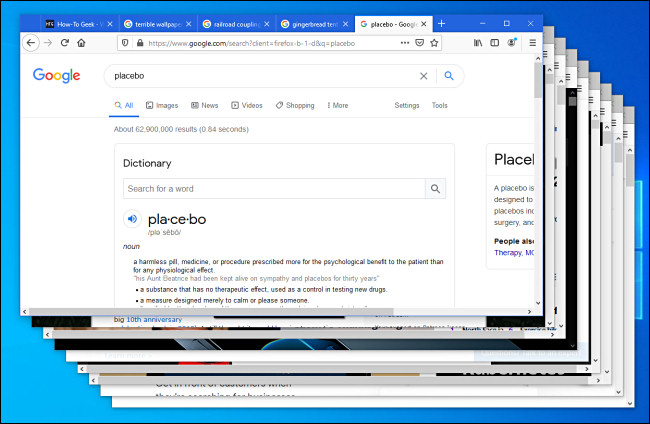Select the Images search tab
The width and height of the screenshot is (650, 424).
162,105
